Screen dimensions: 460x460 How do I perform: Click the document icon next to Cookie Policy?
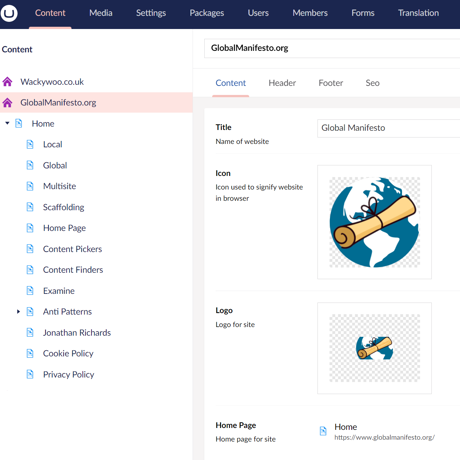[x=30, y=353]
